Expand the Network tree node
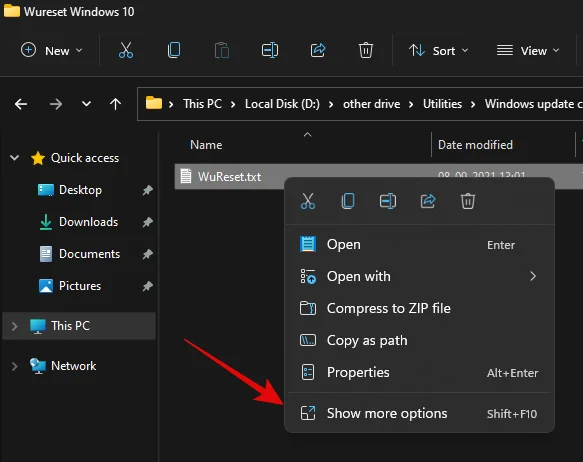Viewport: 583px width, 462px height. click(x=15, y=366)
